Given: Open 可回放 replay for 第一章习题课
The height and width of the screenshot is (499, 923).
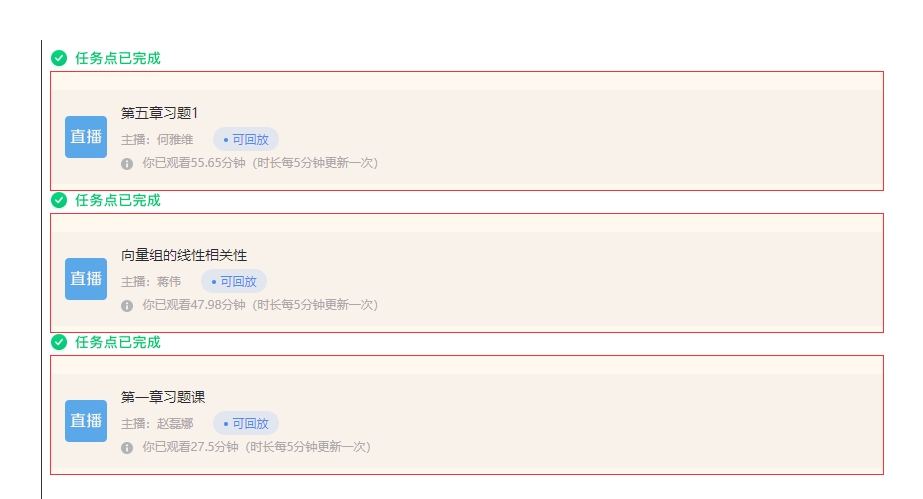Looking at the screenshot, I should tap(246, 423).
